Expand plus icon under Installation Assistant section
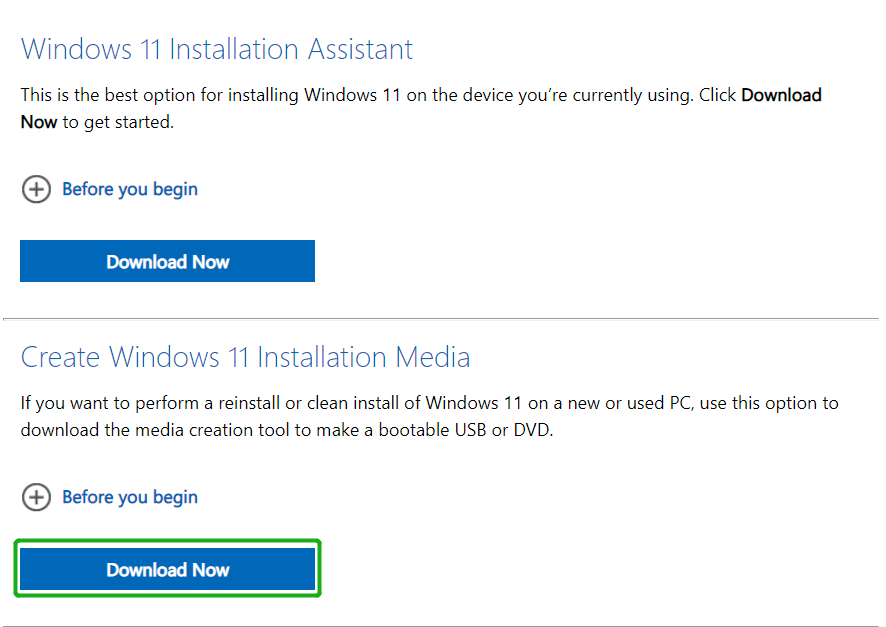 (x=36, y=189)
